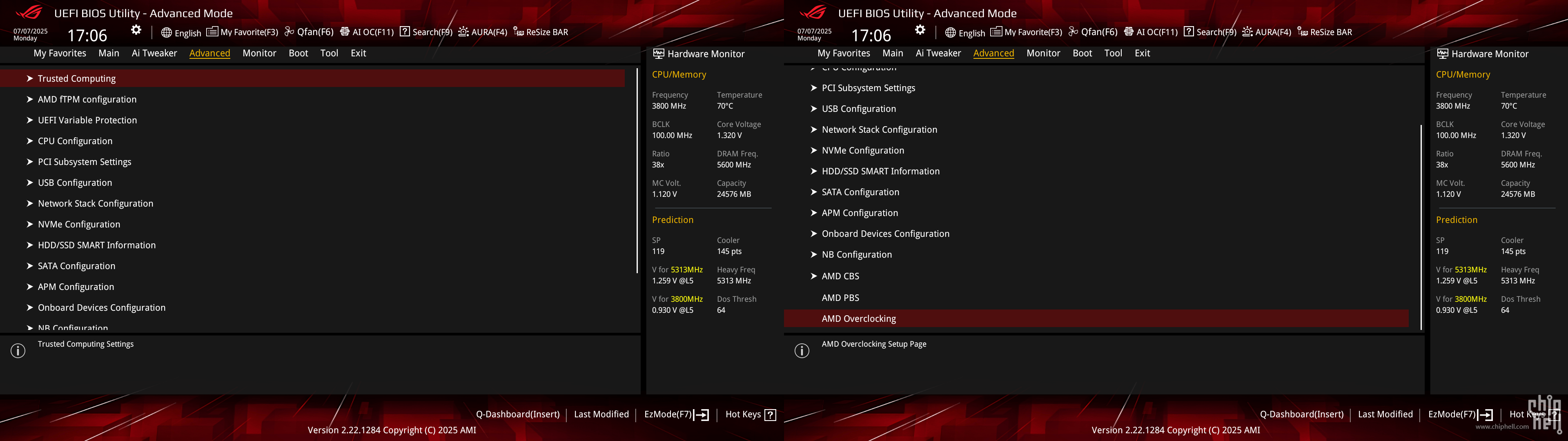
Task: Click the English globe icon in right screen
Action: (950, 32)
